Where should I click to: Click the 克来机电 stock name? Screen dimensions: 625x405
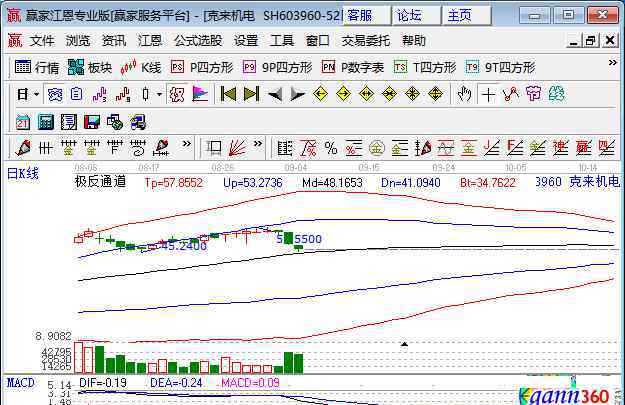[594, 182]
